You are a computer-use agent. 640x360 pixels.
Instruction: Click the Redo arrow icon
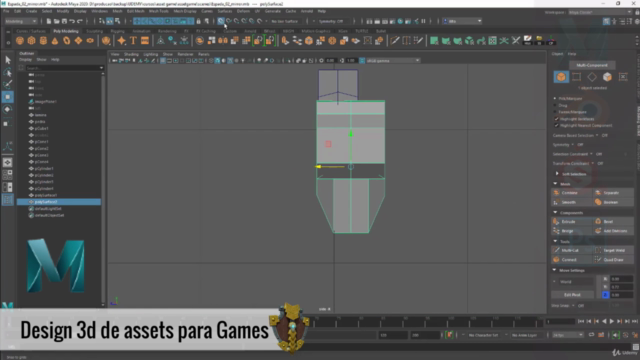click(80, 21)
